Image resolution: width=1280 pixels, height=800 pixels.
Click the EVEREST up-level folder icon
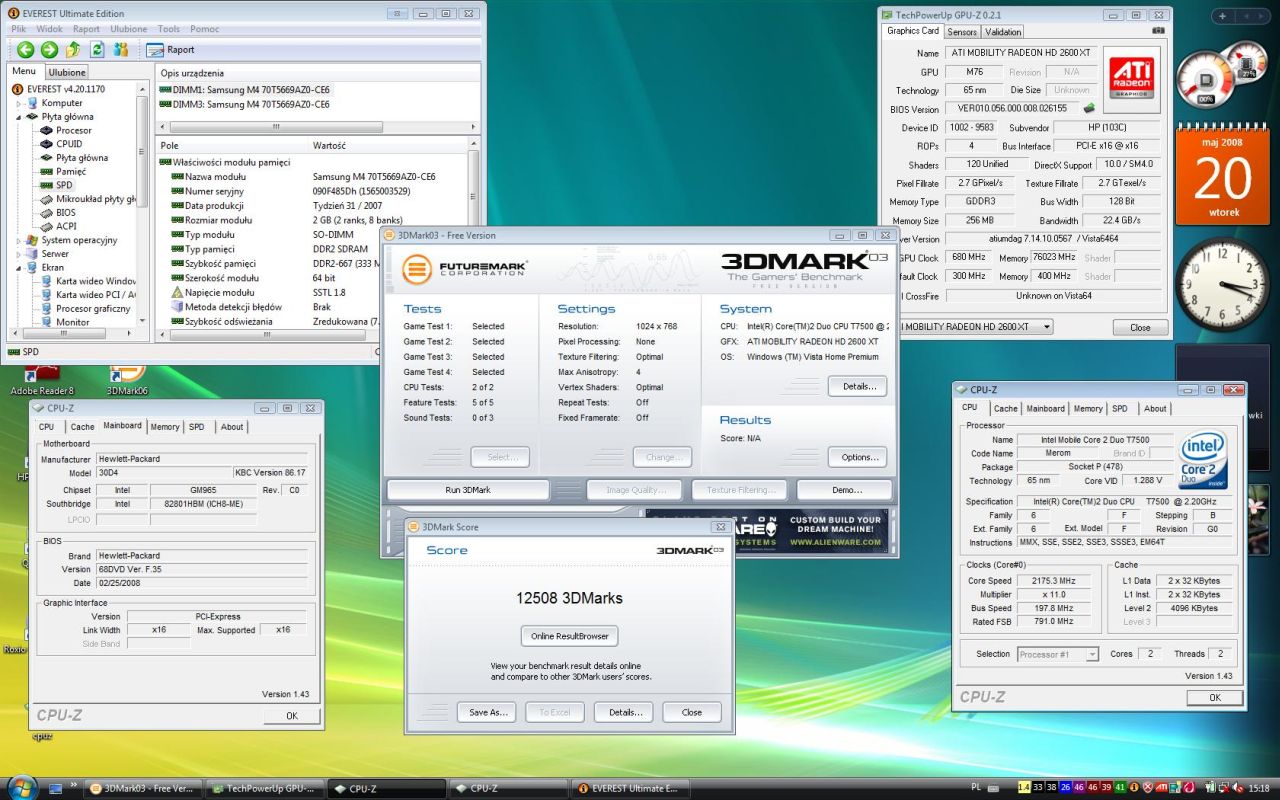(x=73, y=50)
